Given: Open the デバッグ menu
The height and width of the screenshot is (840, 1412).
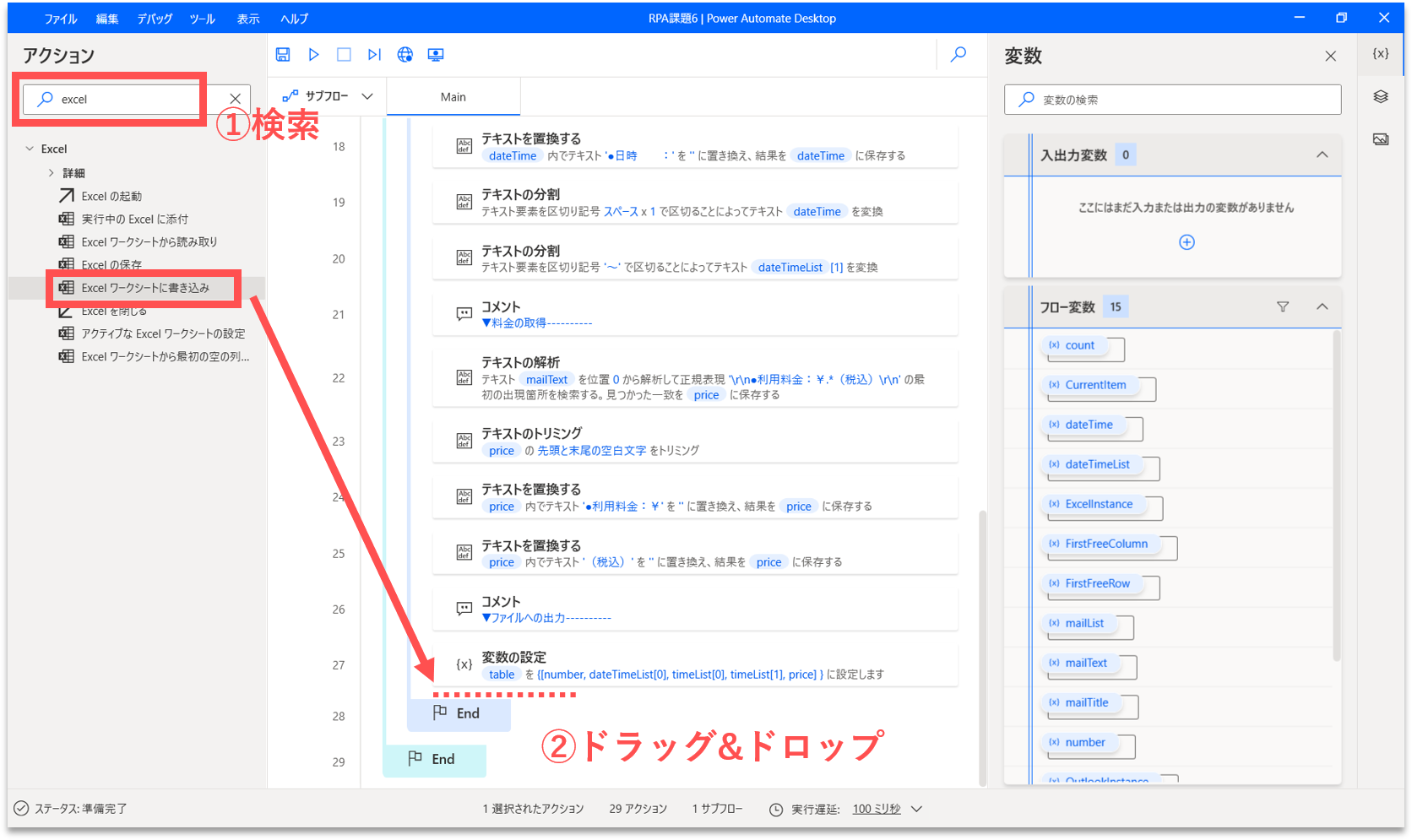Looking at the screenshot, I should 155,19.
